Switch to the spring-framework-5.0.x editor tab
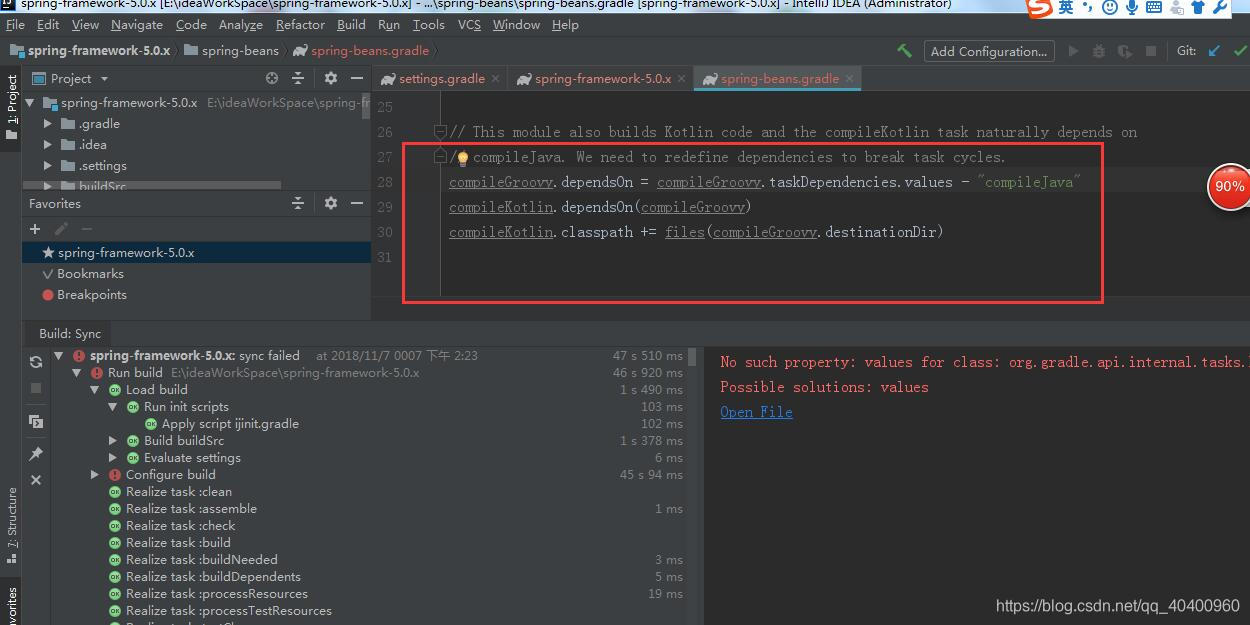The height and width of the screenshot is (625, 1250). click(x=602, y=78)
